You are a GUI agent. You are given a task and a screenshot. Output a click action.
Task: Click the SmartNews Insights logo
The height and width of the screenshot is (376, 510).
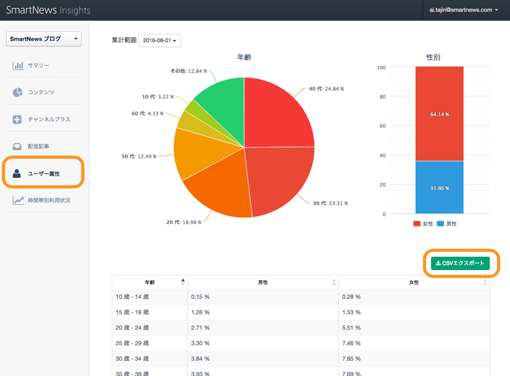[x=48, y=10]
